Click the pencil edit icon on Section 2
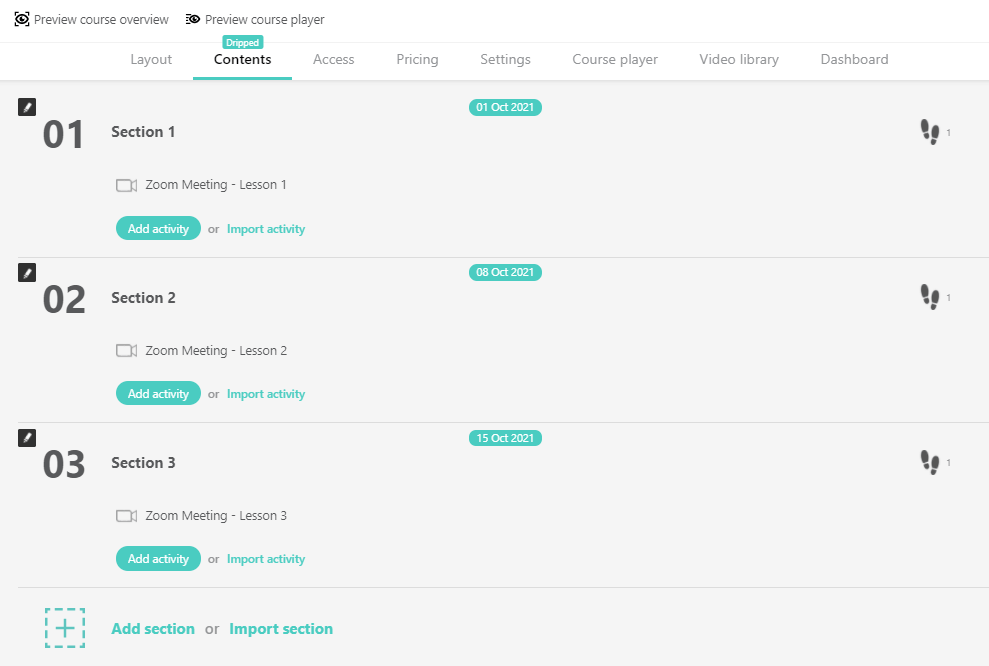The height and width of the screenshot is (666, 989). [x=27, y=271]
